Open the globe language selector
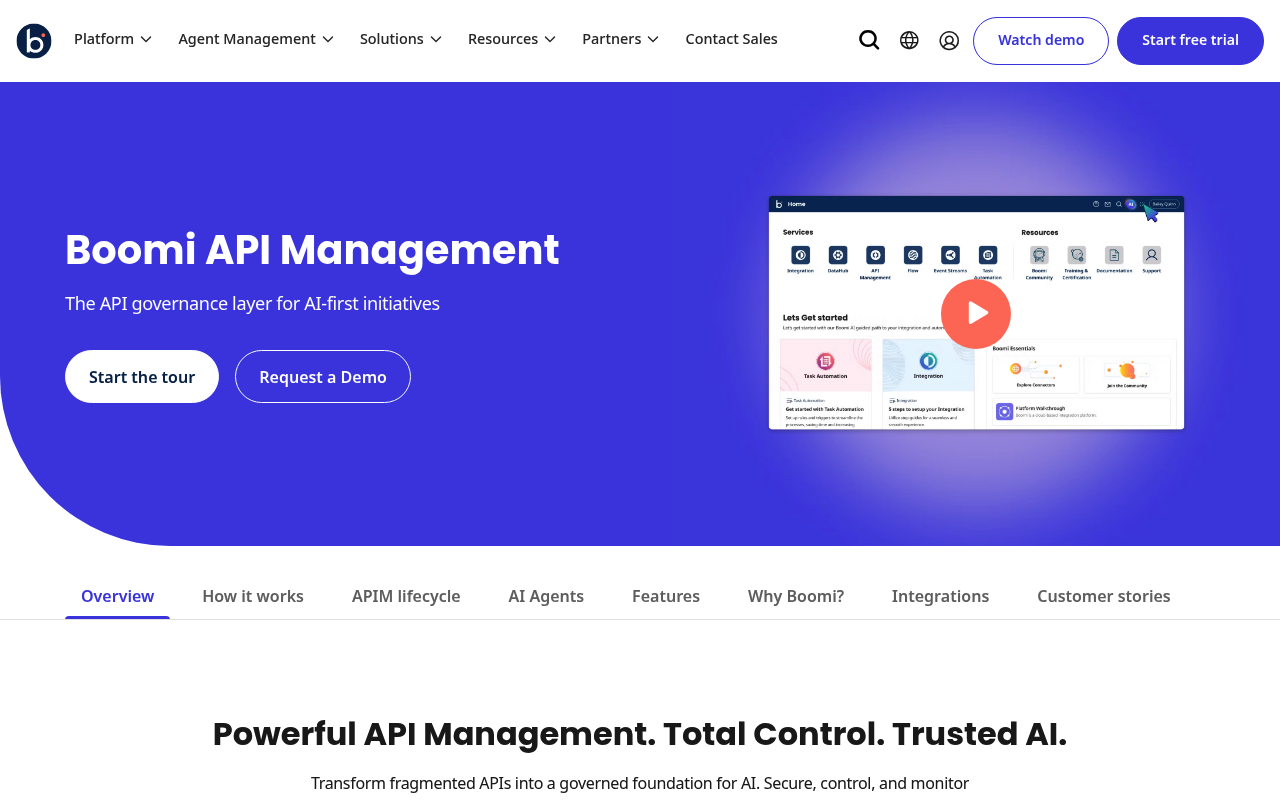 [x=909, y=40]
